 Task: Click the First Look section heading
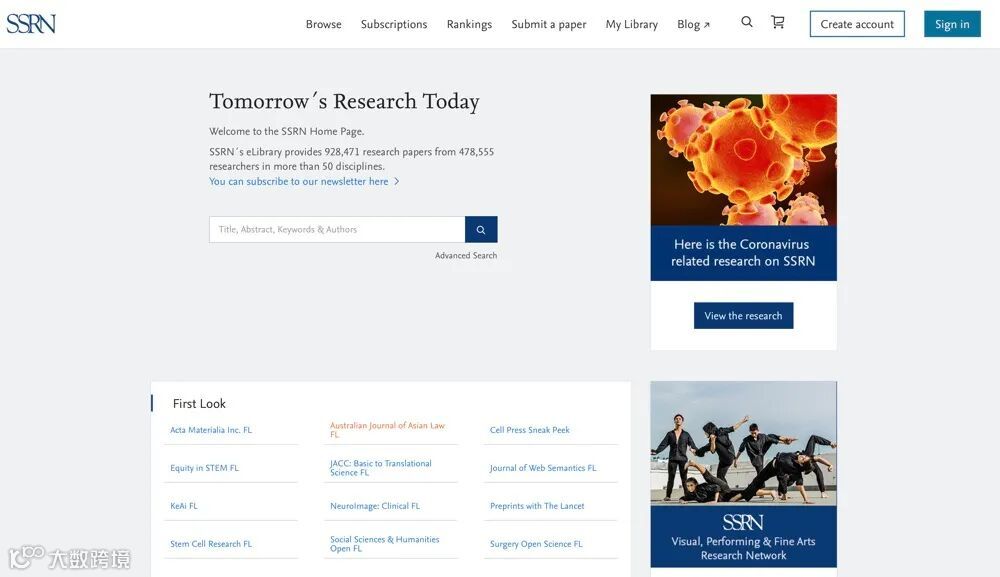coord(199,404)
